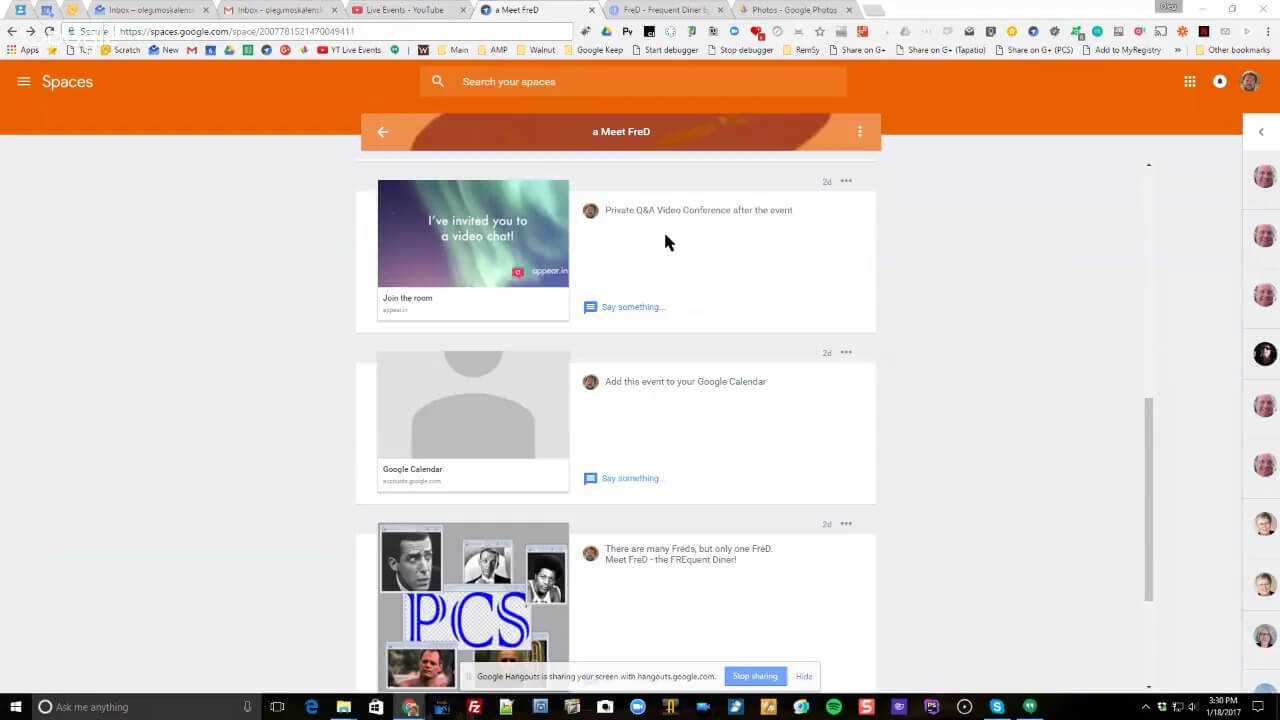The height and width of the screenshot is (720, 1280).
Task: Open the Spaces hamburger menu
Action: 24,82
